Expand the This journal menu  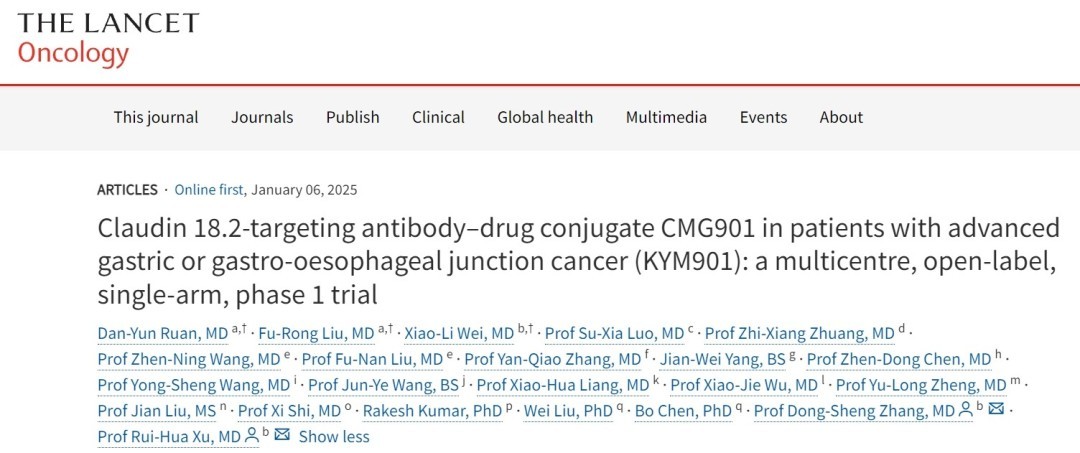click(156, 117)
